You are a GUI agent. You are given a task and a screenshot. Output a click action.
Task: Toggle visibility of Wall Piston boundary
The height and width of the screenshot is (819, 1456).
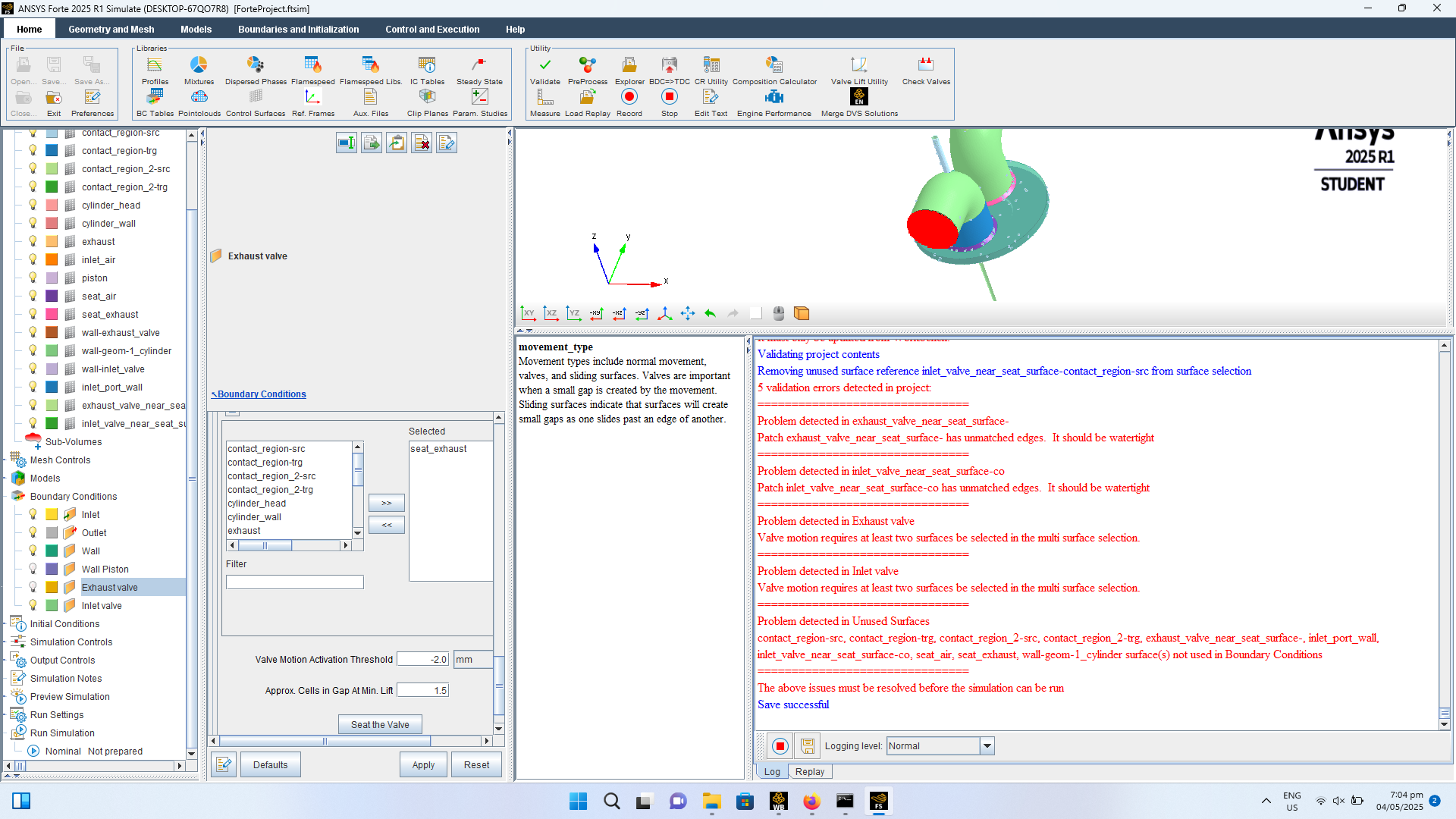pos(33,569)
